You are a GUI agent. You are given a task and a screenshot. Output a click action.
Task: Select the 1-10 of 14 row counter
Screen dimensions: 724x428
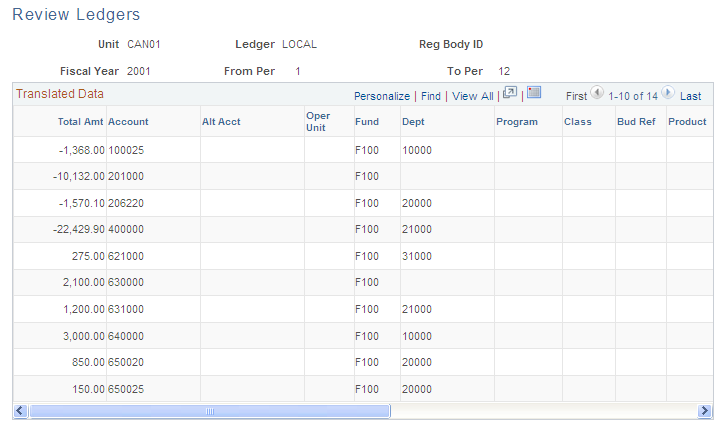(x=633, y=96)
